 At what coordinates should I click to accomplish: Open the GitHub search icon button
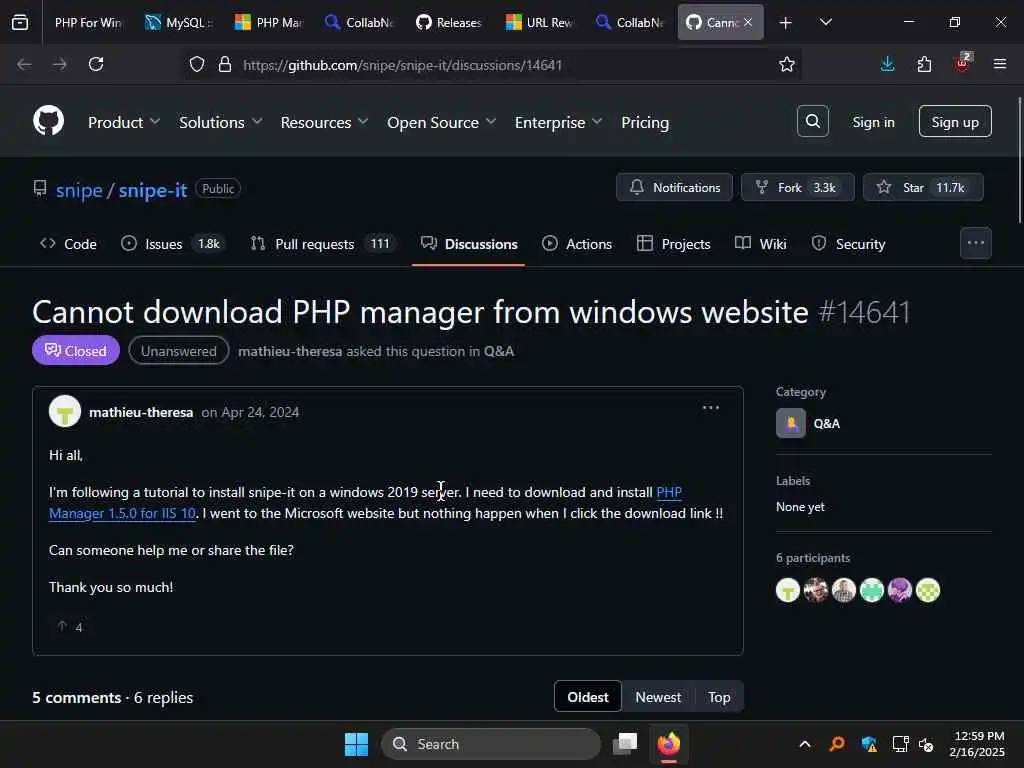coord(812,121)
